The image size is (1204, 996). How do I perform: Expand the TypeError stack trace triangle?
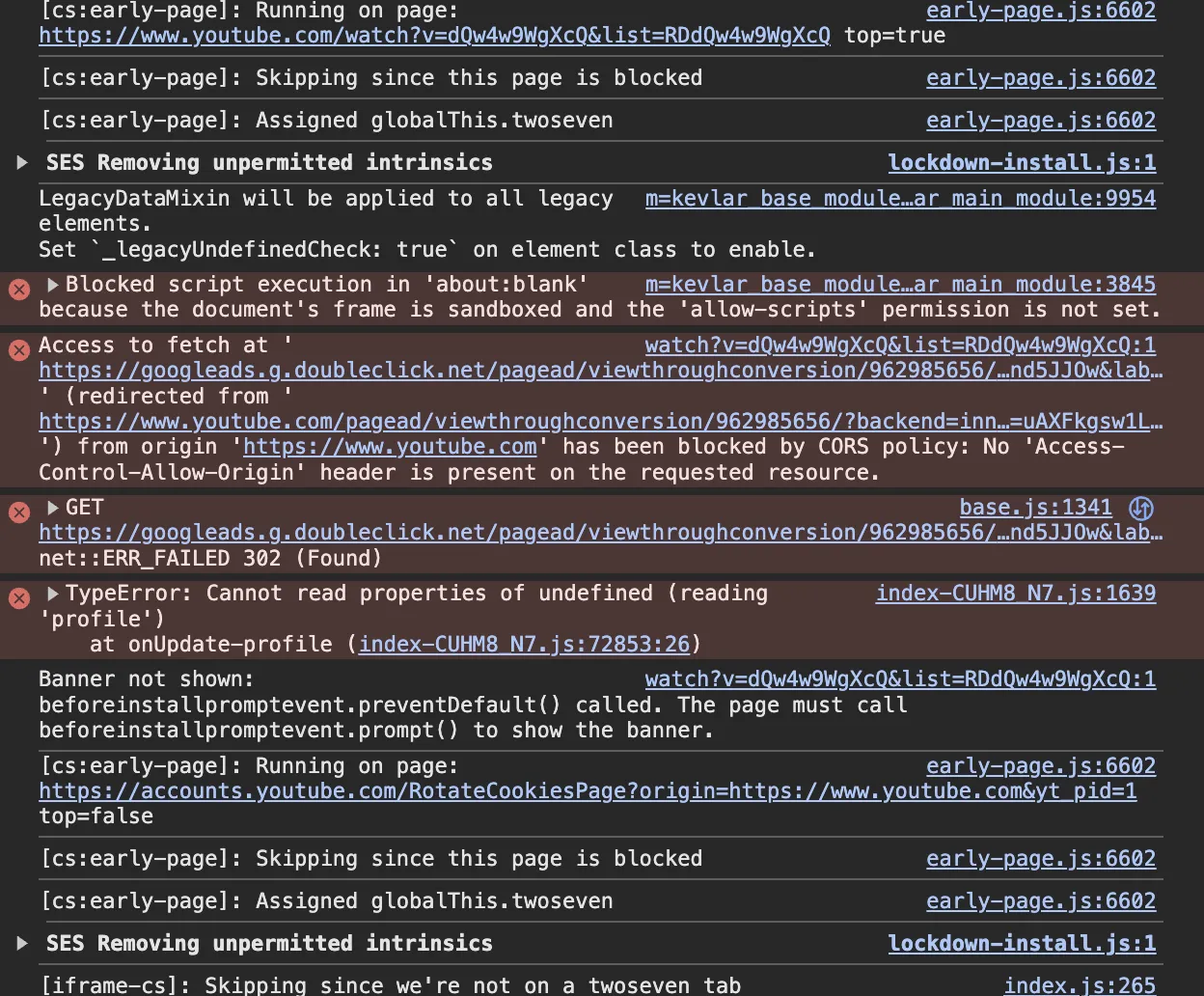53,594
